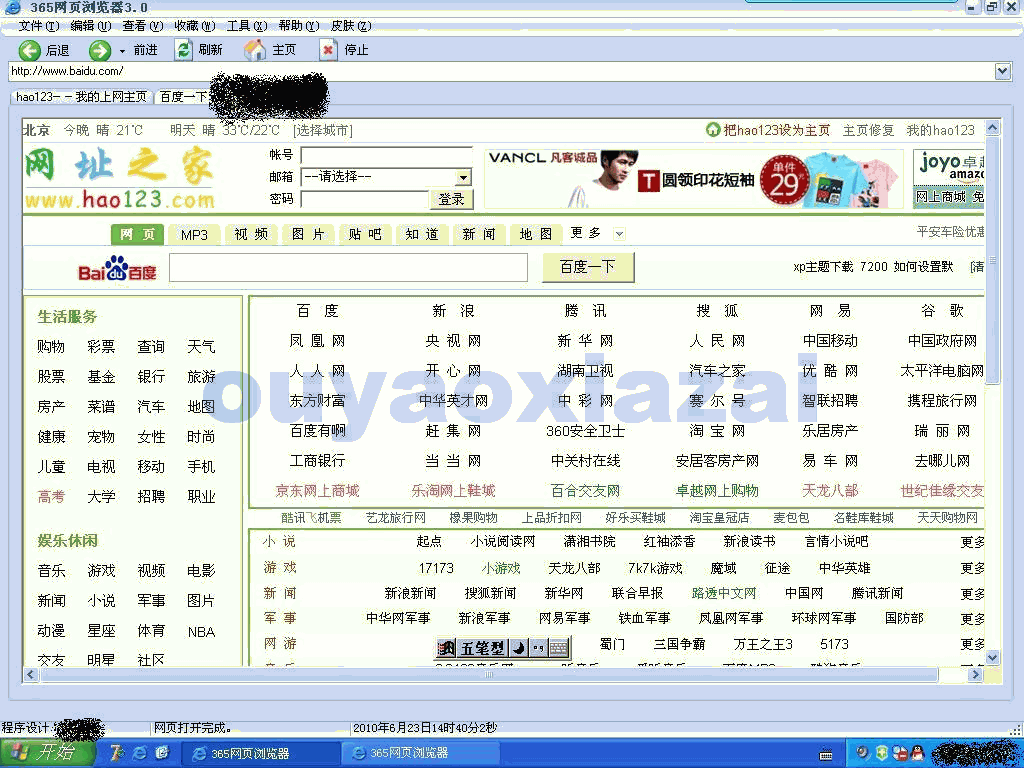
Task: Open the 邮箱 请选择 dropdown
Action: (x=386, y=177)
